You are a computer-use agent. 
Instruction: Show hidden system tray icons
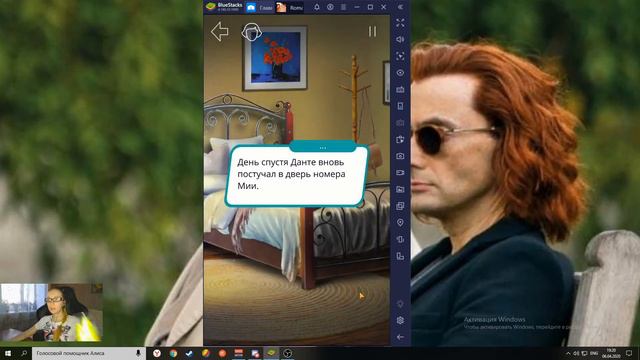(x=568, y=353)
